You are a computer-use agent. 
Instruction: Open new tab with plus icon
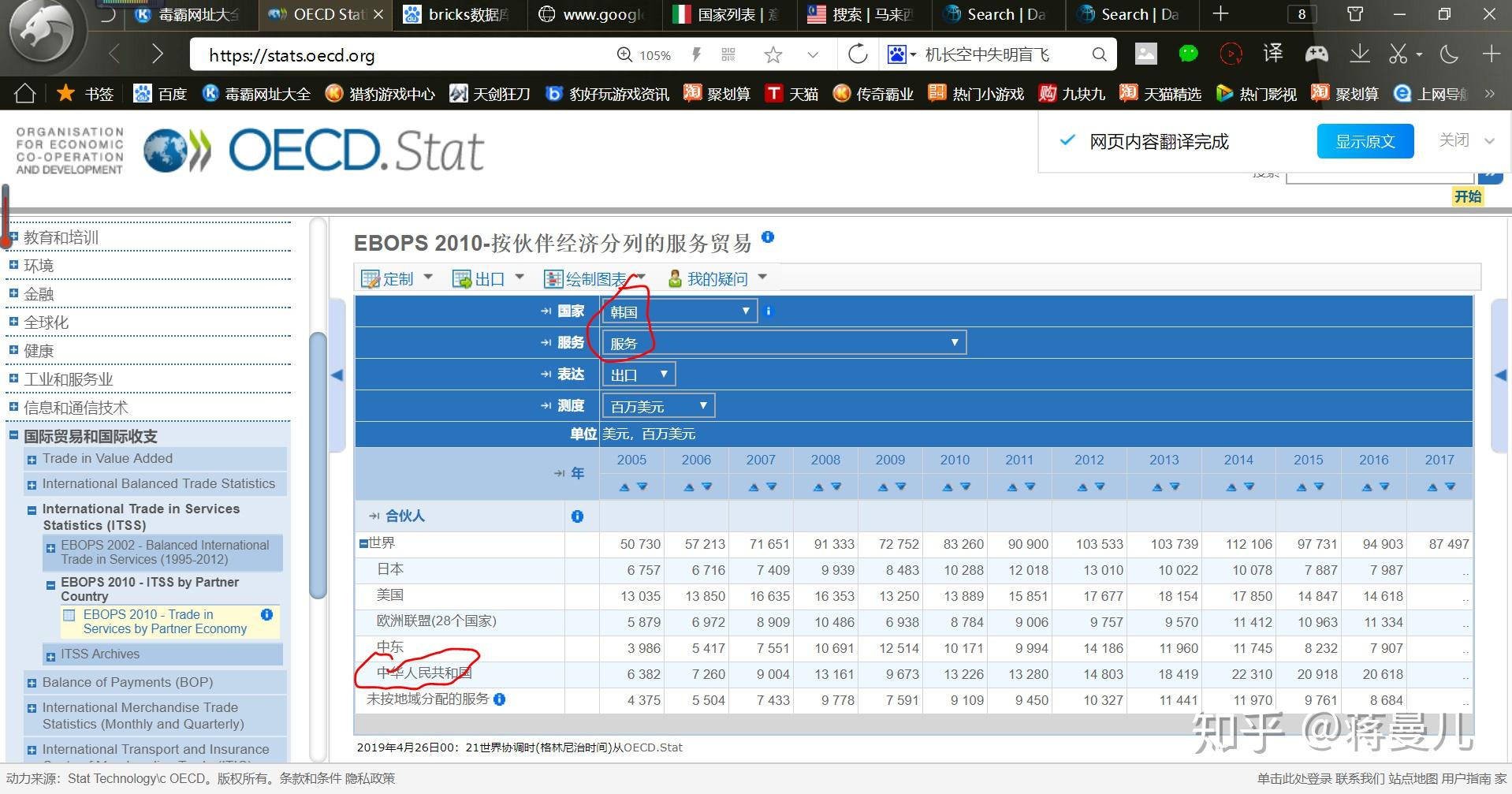coord(1220,13)
